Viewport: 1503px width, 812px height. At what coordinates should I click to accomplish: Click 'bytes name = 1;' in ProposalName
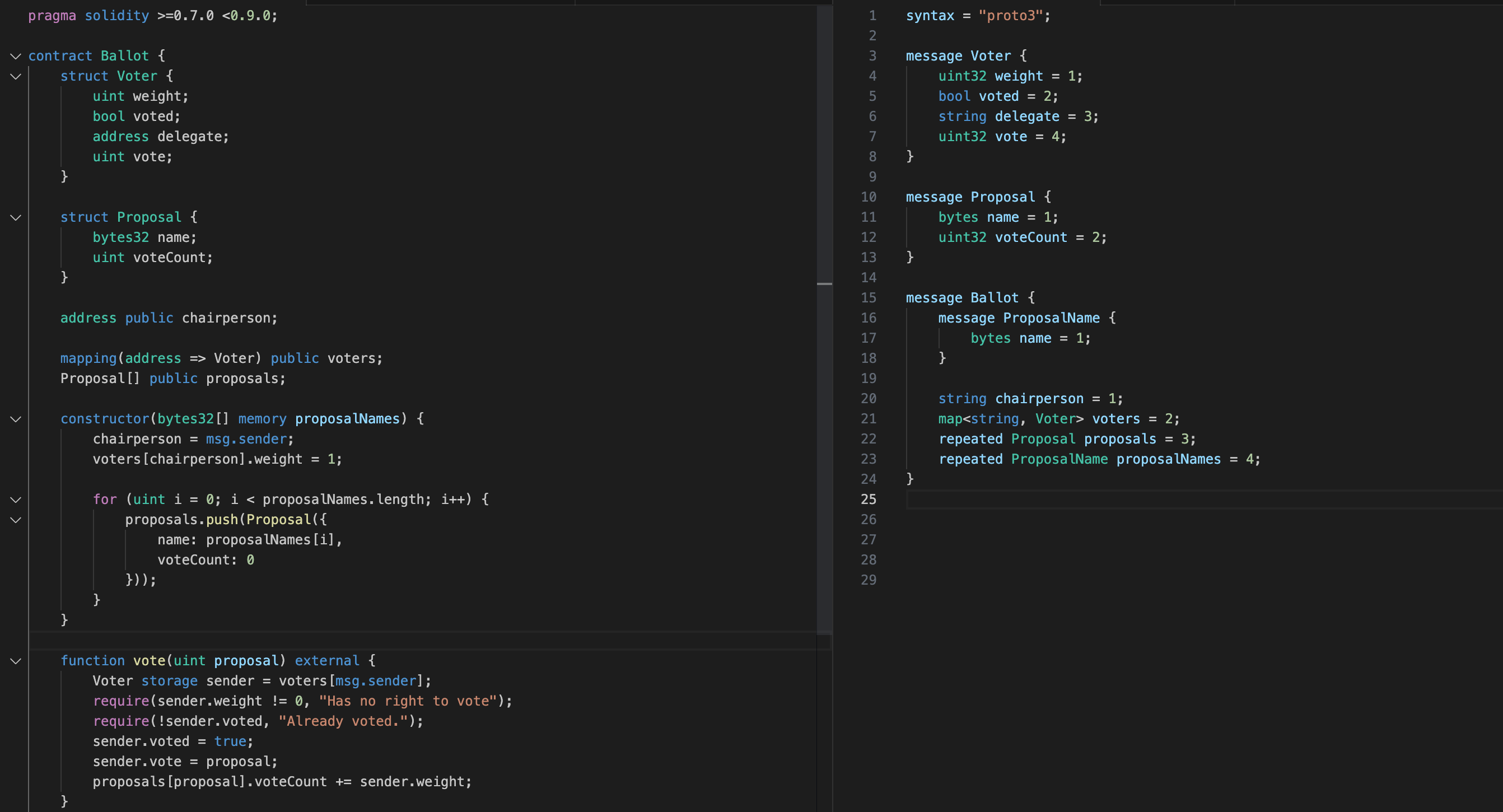(1031, 338)
